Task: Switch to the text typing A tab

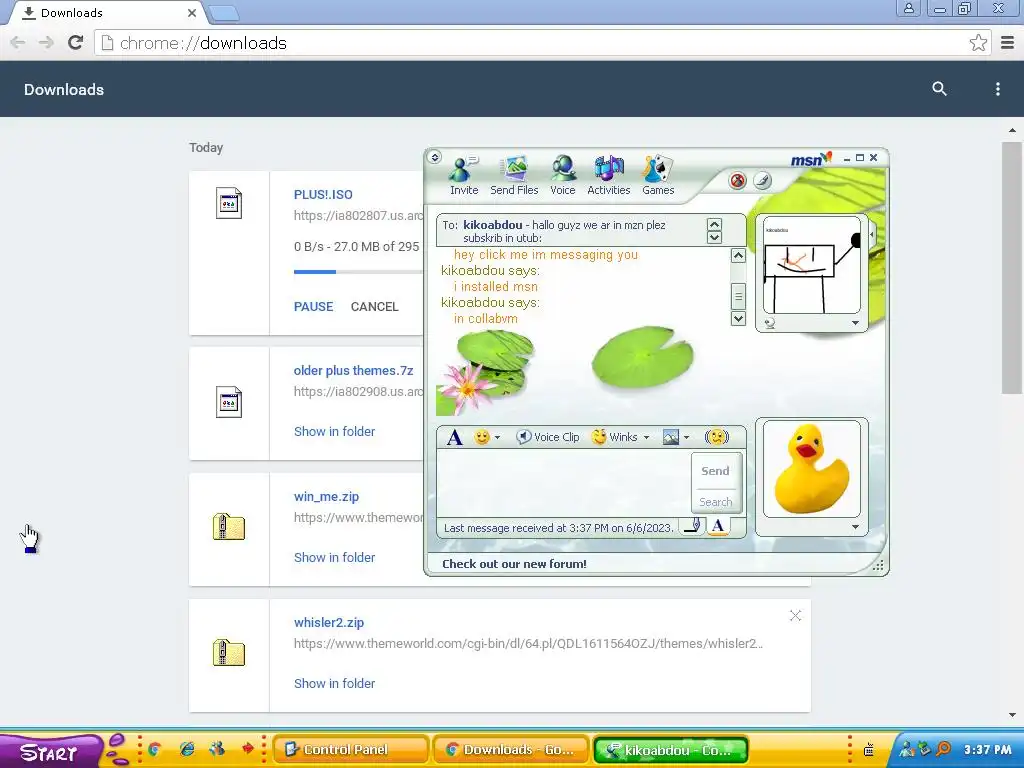Action: tap(718, 526)
